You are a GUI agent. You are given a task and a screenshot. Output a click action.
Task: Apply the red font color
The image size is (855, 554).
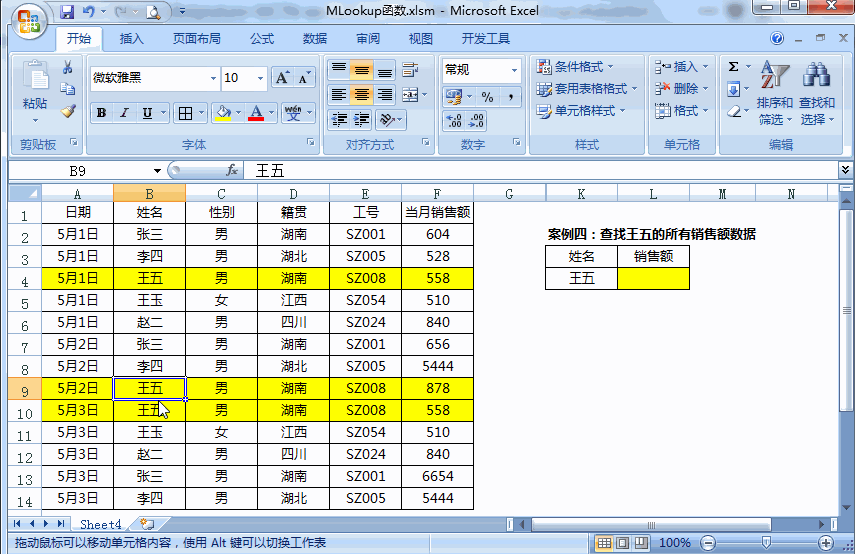pos(256,113)
